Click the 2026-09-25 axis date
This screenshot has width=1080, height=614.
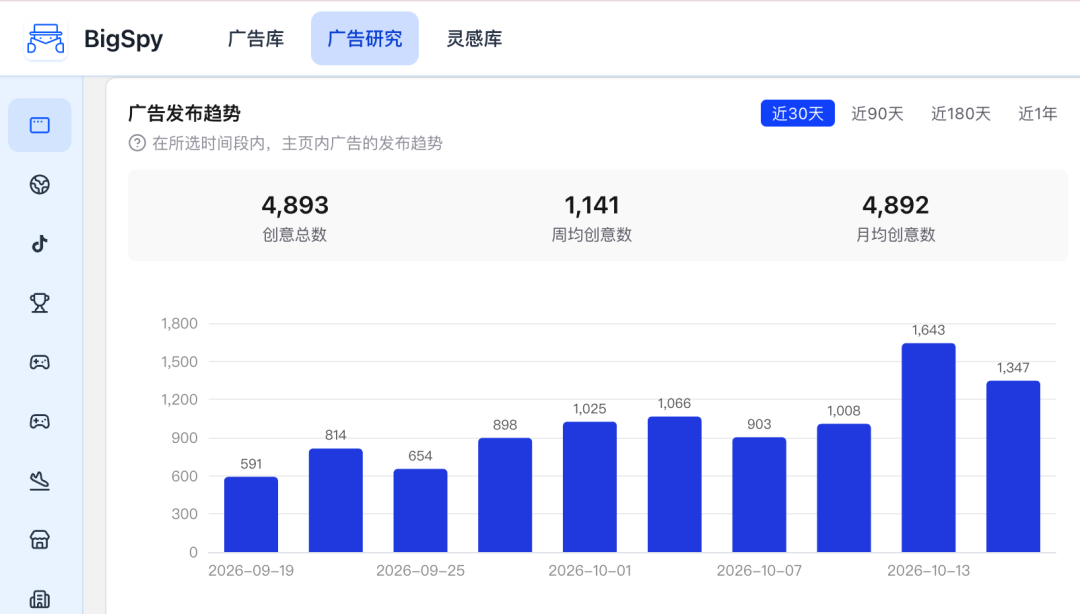pyautogui.click(x=420, y=571)
